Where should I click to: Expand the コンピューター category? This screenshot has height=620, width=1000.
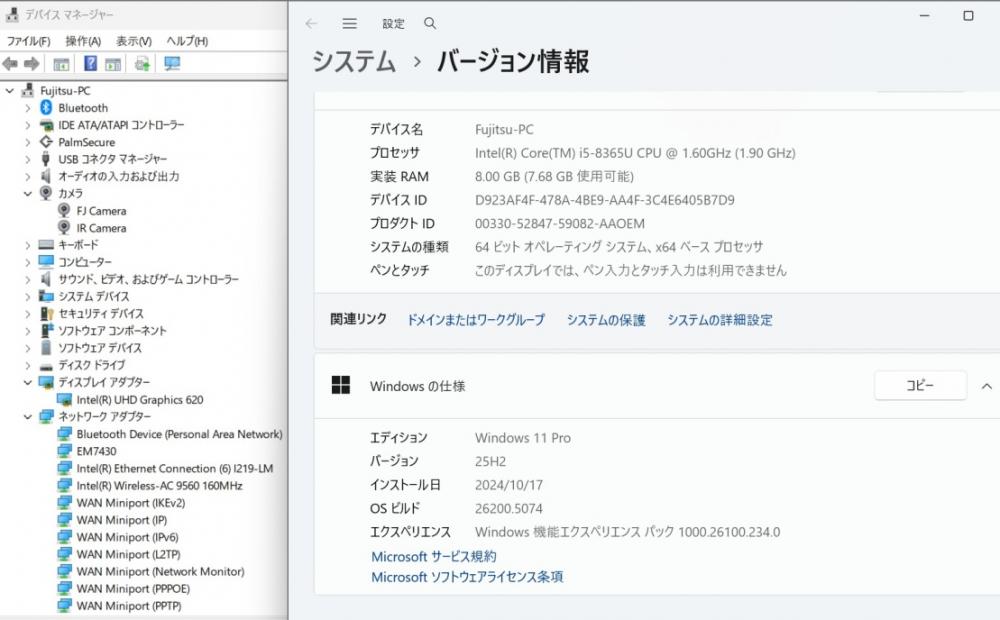tap(27, 262)
